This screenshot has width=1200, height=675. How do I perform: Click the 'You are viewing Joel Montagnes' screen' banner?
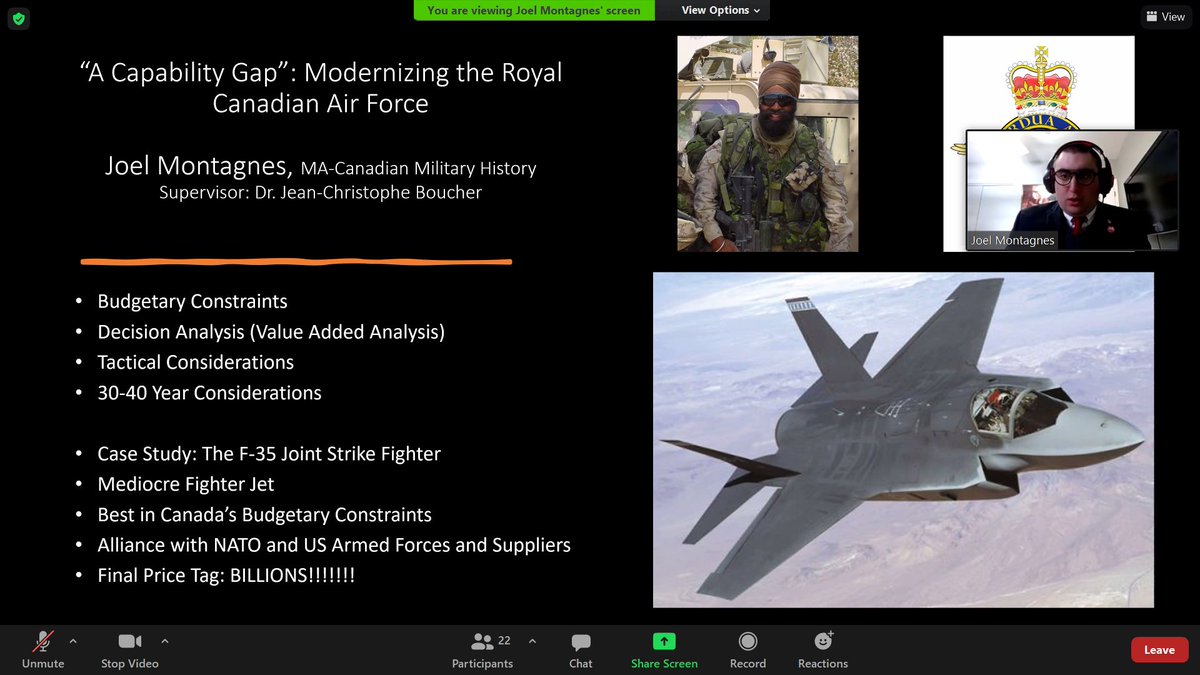534,10
